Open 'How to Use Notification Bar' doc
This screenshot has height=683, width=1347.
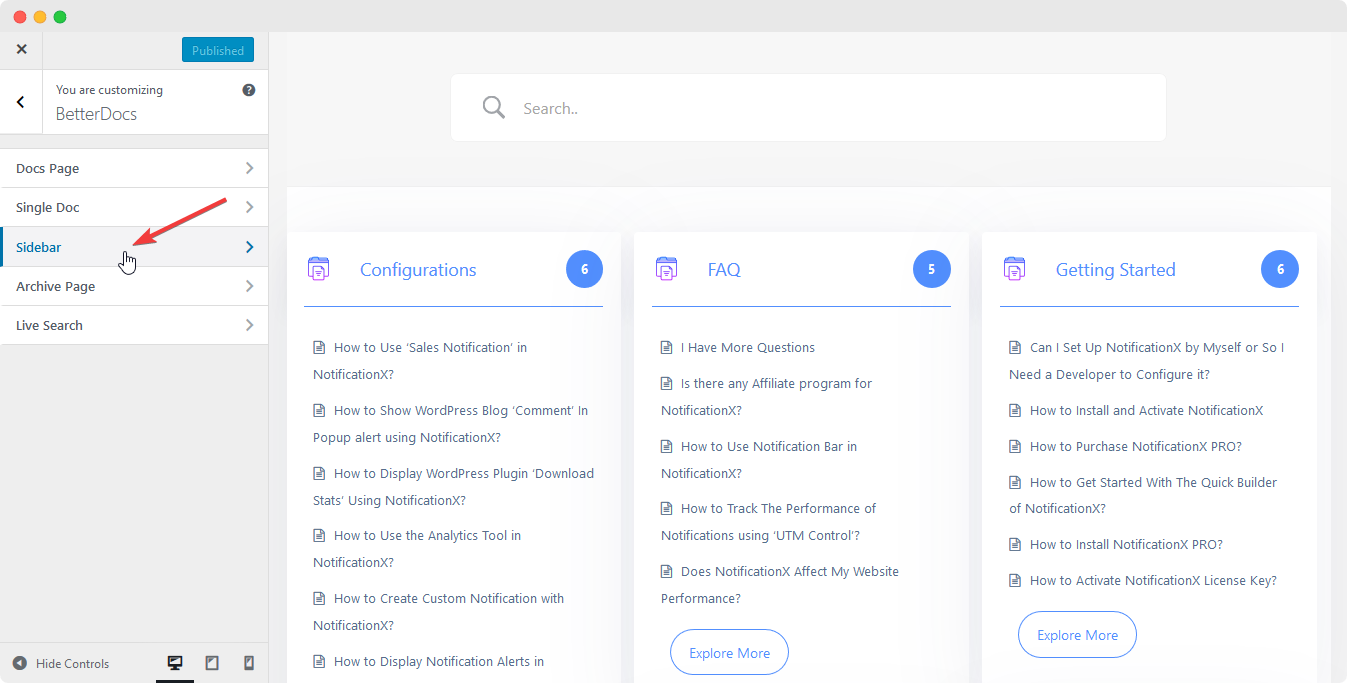(759, 460)
